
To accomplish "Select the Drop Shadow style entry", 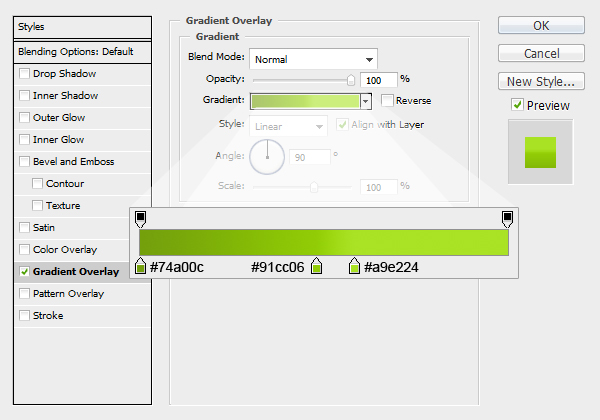I will (x=64, y=73).
